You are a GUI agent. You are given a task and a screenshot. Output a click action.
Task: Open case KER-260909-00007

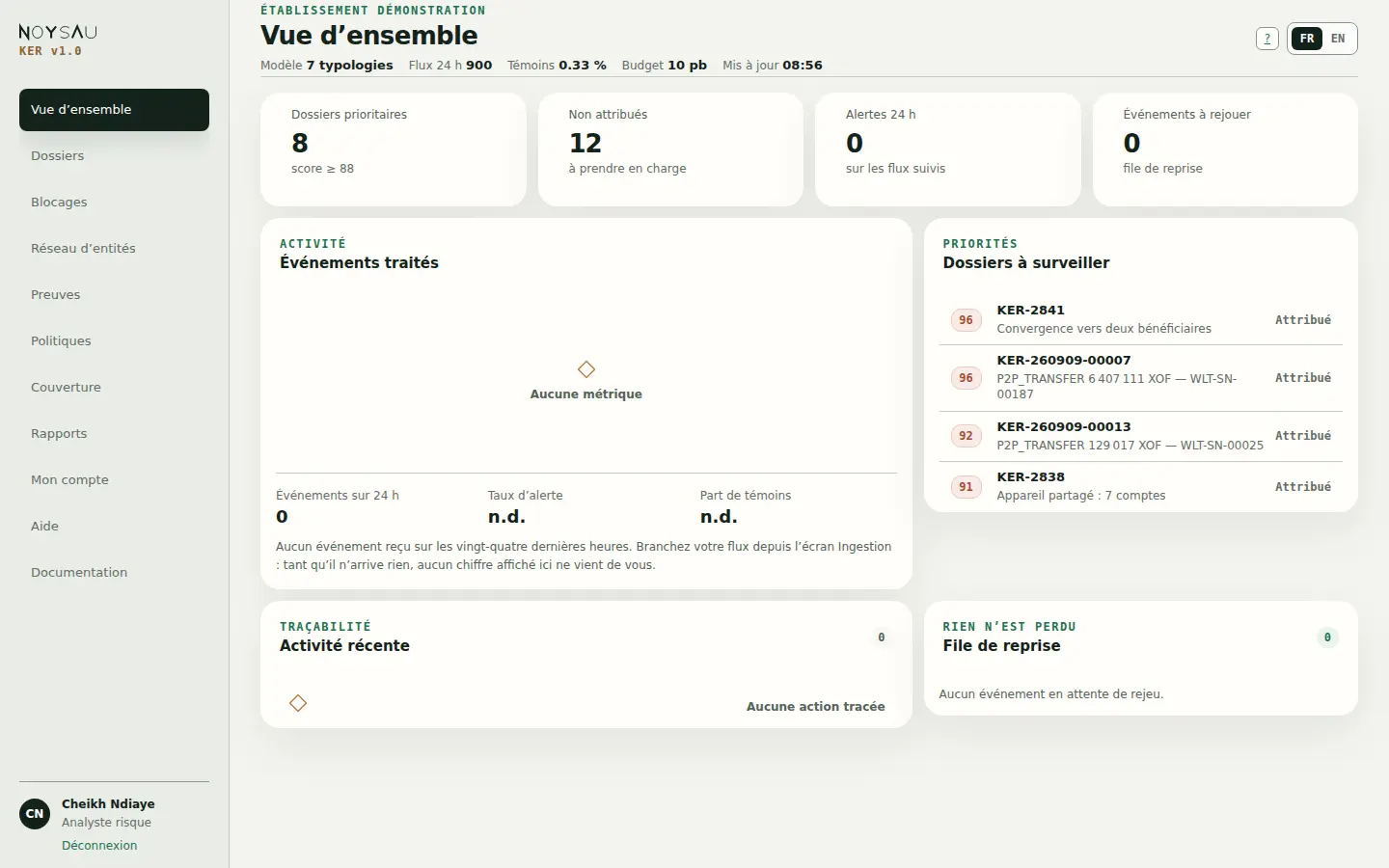tap(1141, 377)
